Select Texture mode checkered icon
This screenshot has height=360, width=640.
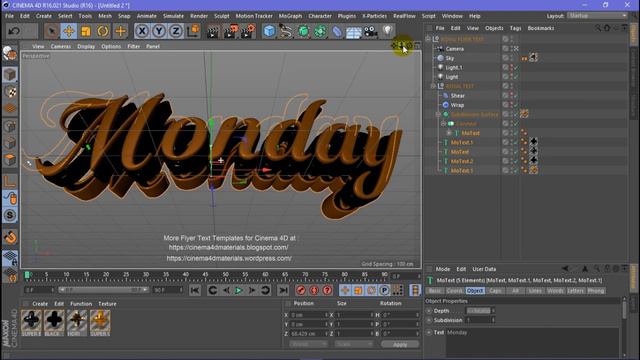[11, 92]
